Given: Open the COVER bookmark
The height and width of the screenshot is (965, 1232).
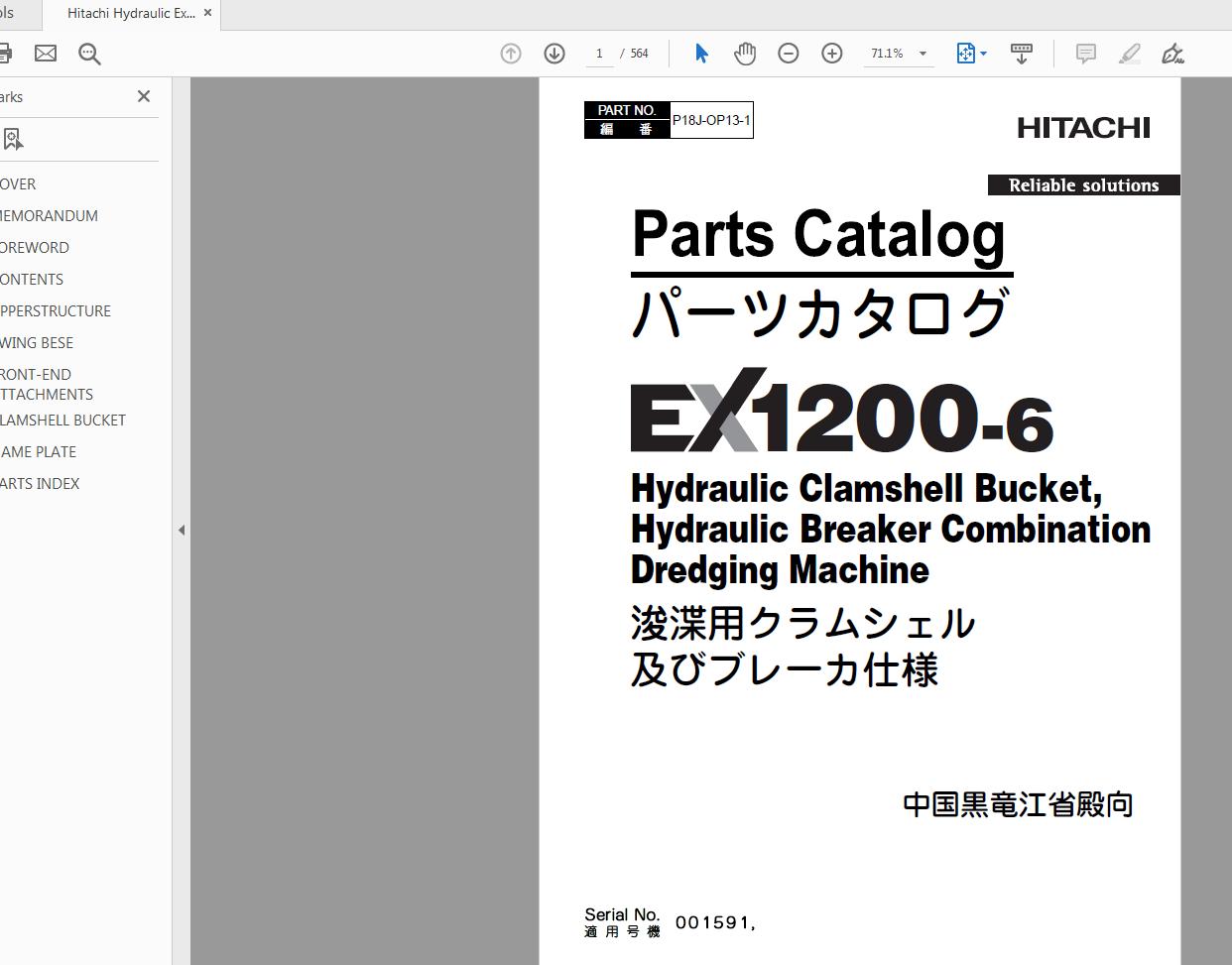Looking at the screenshot, I should (x=18, y=184).
